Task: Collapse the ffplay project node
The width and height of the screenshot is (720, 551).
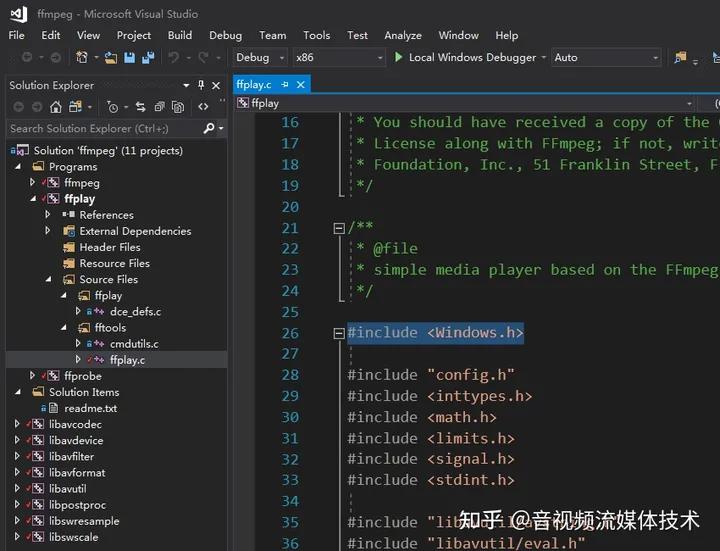Action: pos(33,199)
